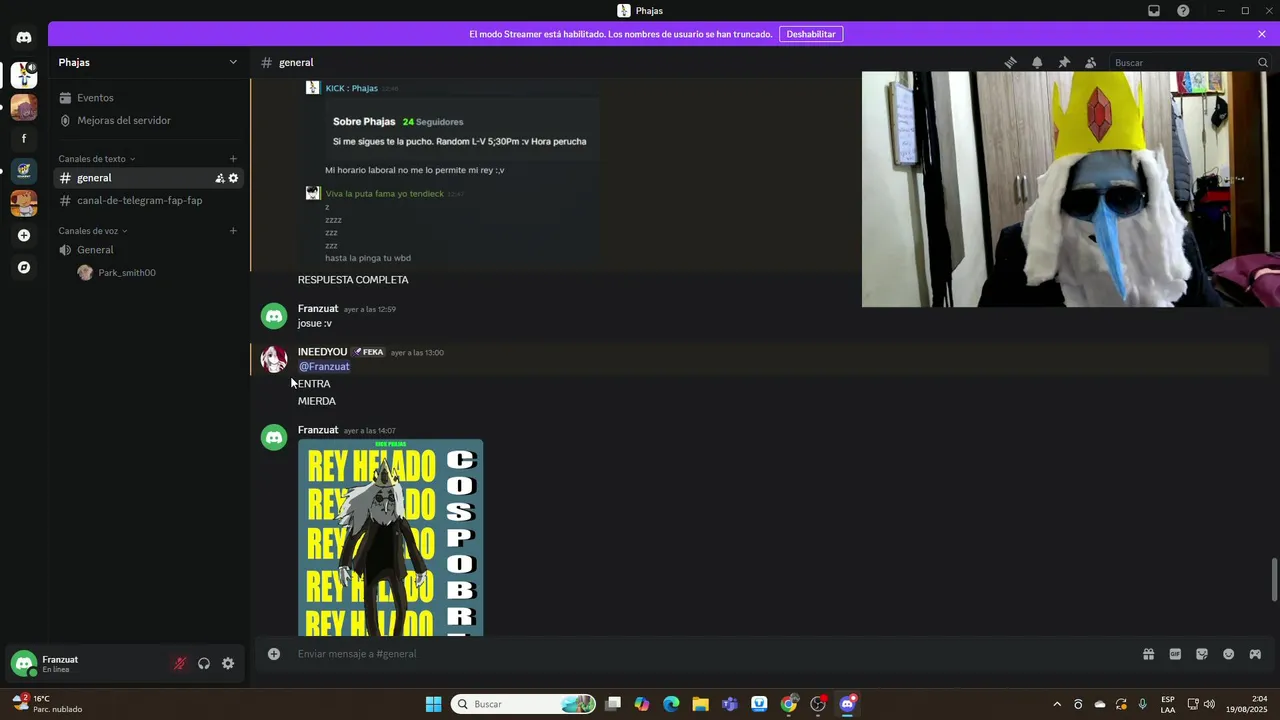Open the server with letter f icon
The image size is (1280, 720).
point(24,139)
